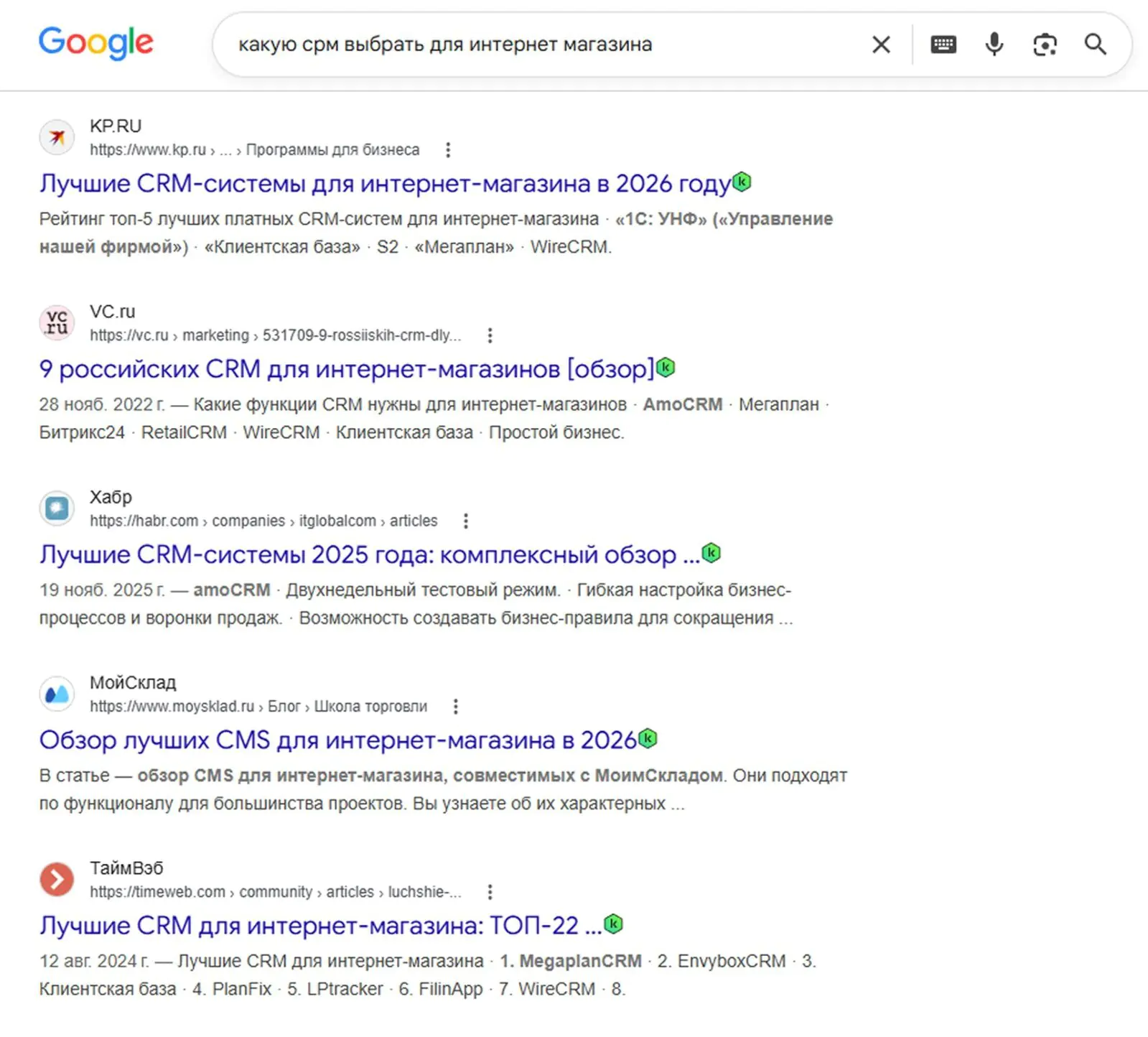Click the green shield badge beside the Хабр title
This screenshot has height=1037, width=1148.
(711, 553)
